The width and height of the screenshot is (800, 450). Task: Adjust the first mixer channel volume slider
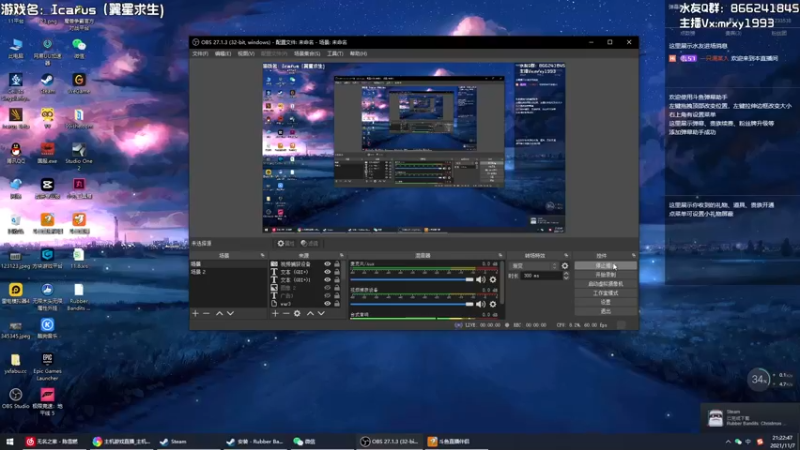[x=412, y=280]
